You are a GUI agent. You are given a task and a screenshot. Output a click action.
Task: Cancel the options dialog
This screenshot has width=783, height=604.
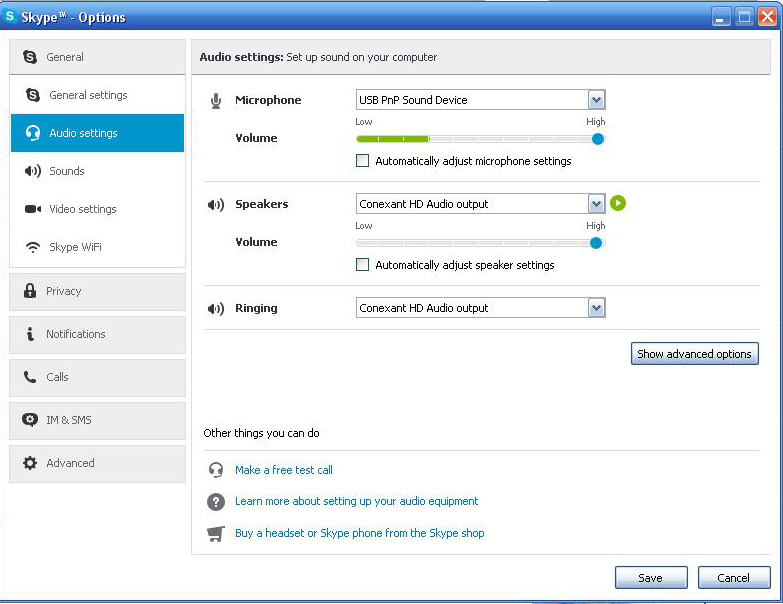pyautogui.click(x=734, y=578)
